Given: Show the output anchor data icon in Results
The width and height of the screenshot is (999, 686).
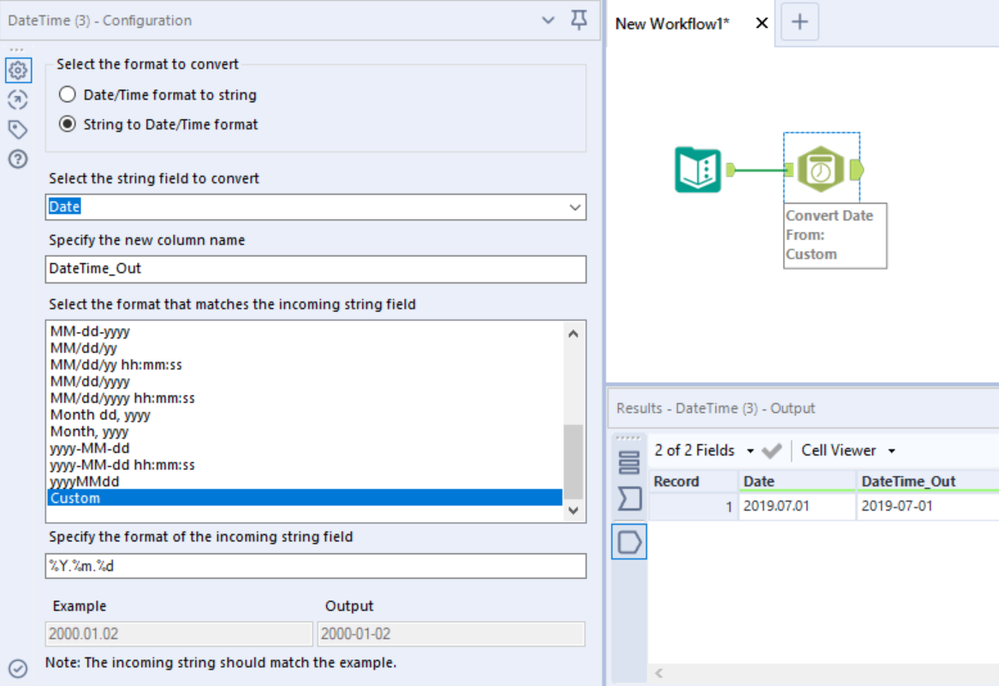Looking at the screenshot, I should coord(629,542).
